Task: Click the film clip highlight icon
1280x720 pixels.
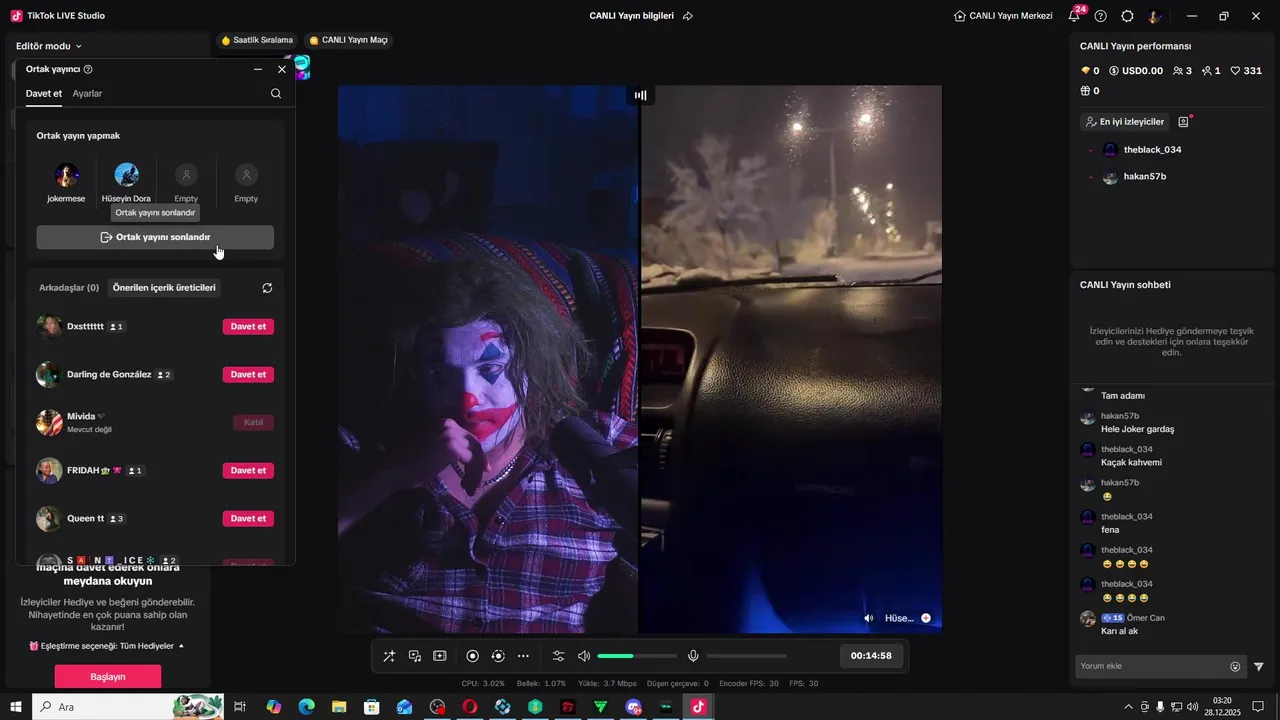Action: [440, 656]
